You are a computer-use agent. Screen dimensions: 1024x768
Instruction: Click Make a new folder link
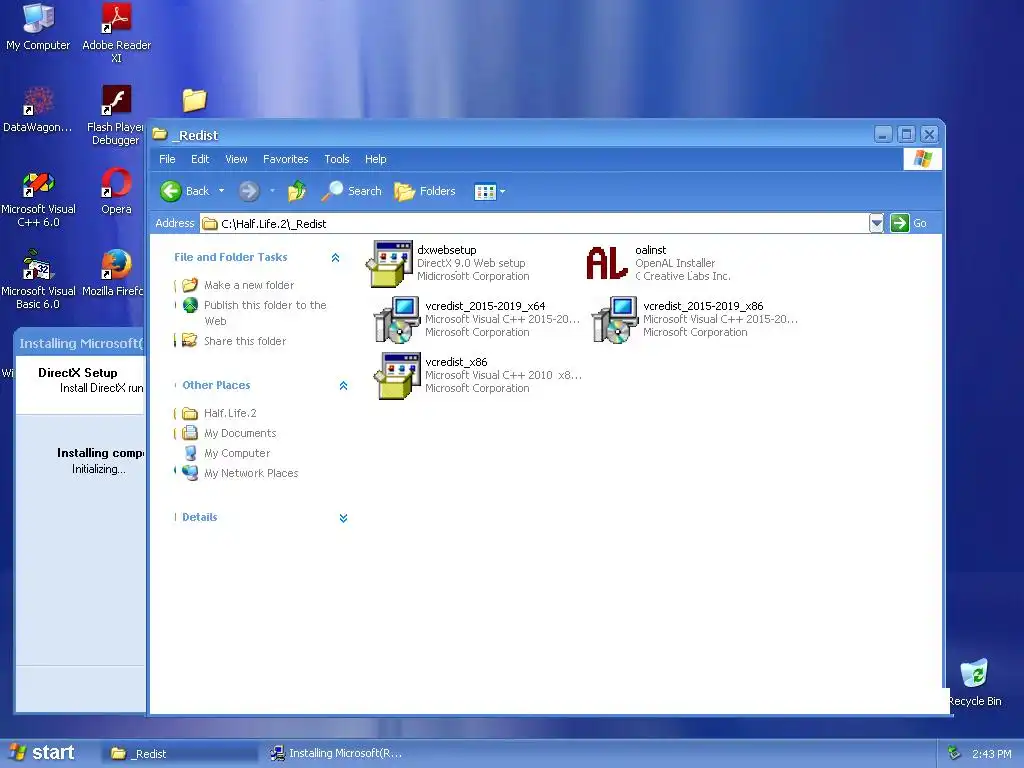coord(249,285)
